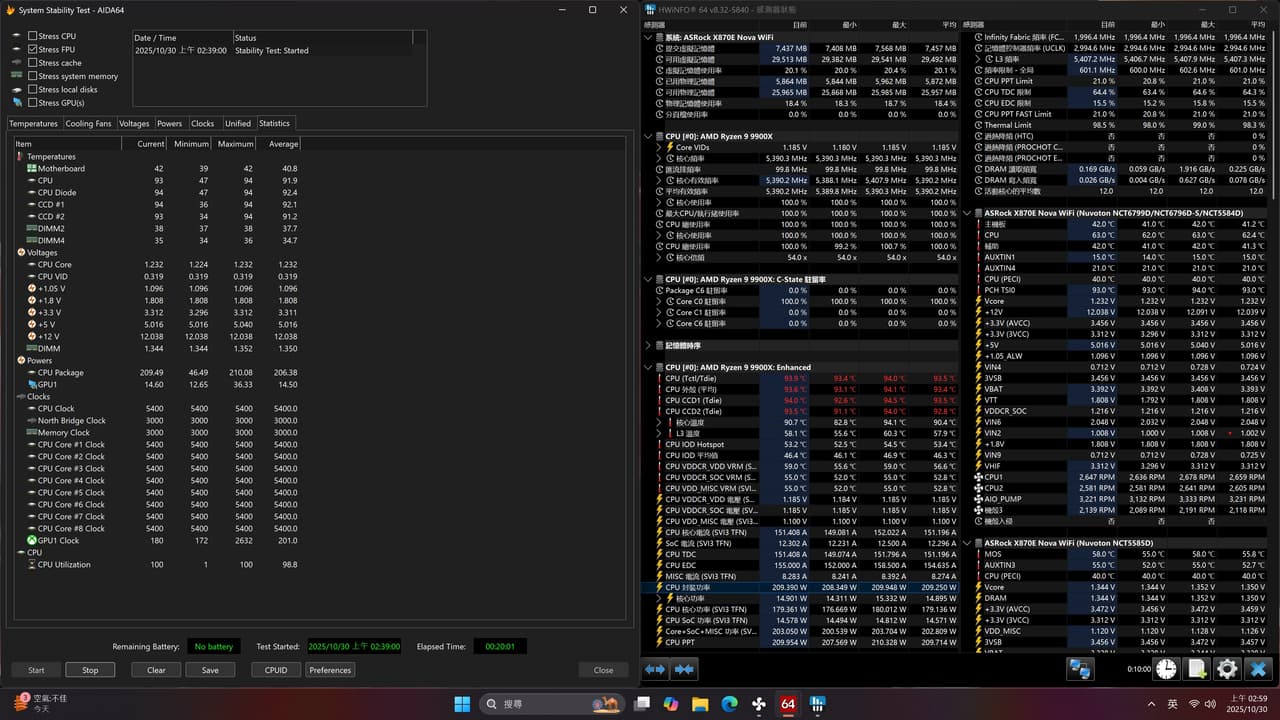Clear the AIDA64 statistics

[156, 670]
